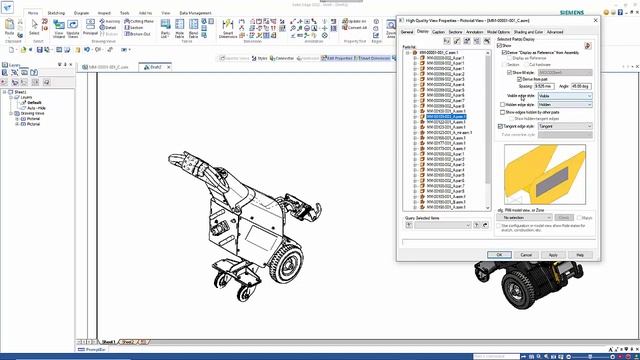Open the View Wizard tool
Viewport: 640px width, 360px height.
click(x=59, y=29)
